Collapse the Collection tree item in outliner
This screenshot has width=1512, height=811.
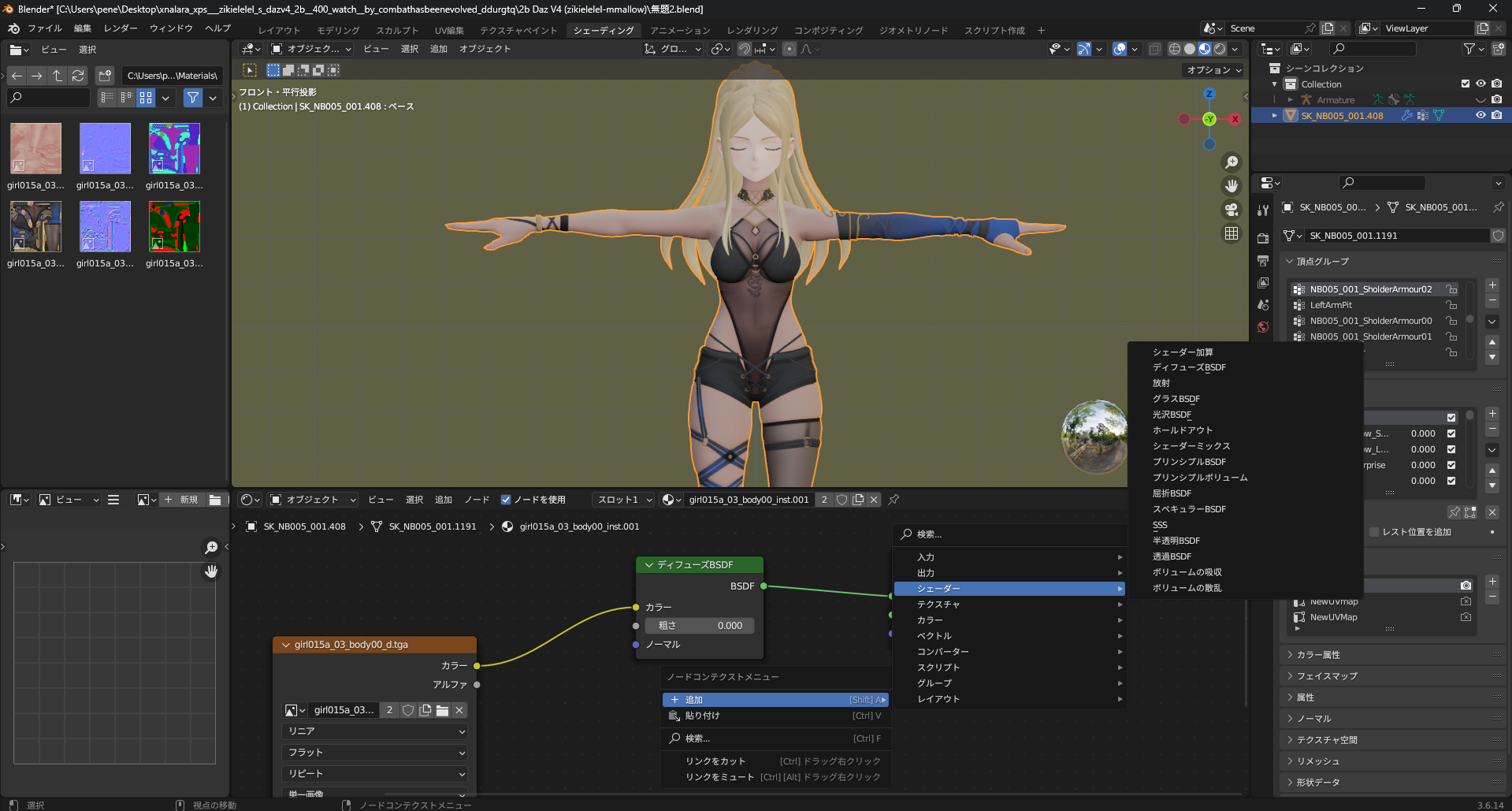point(1274,84)
